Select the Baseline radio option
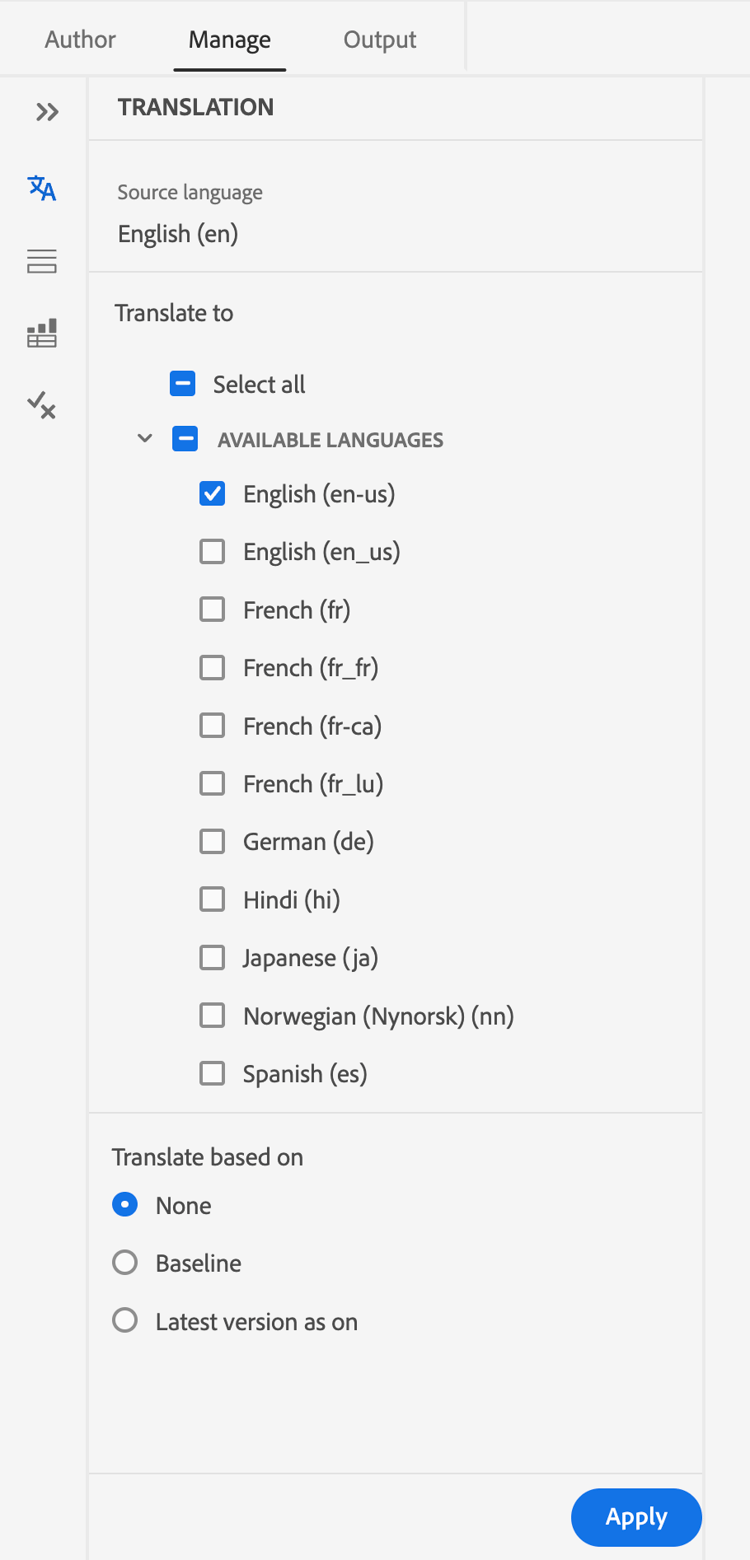The width and height of the screenshot is (750, 1560). tap(124, 1262)
